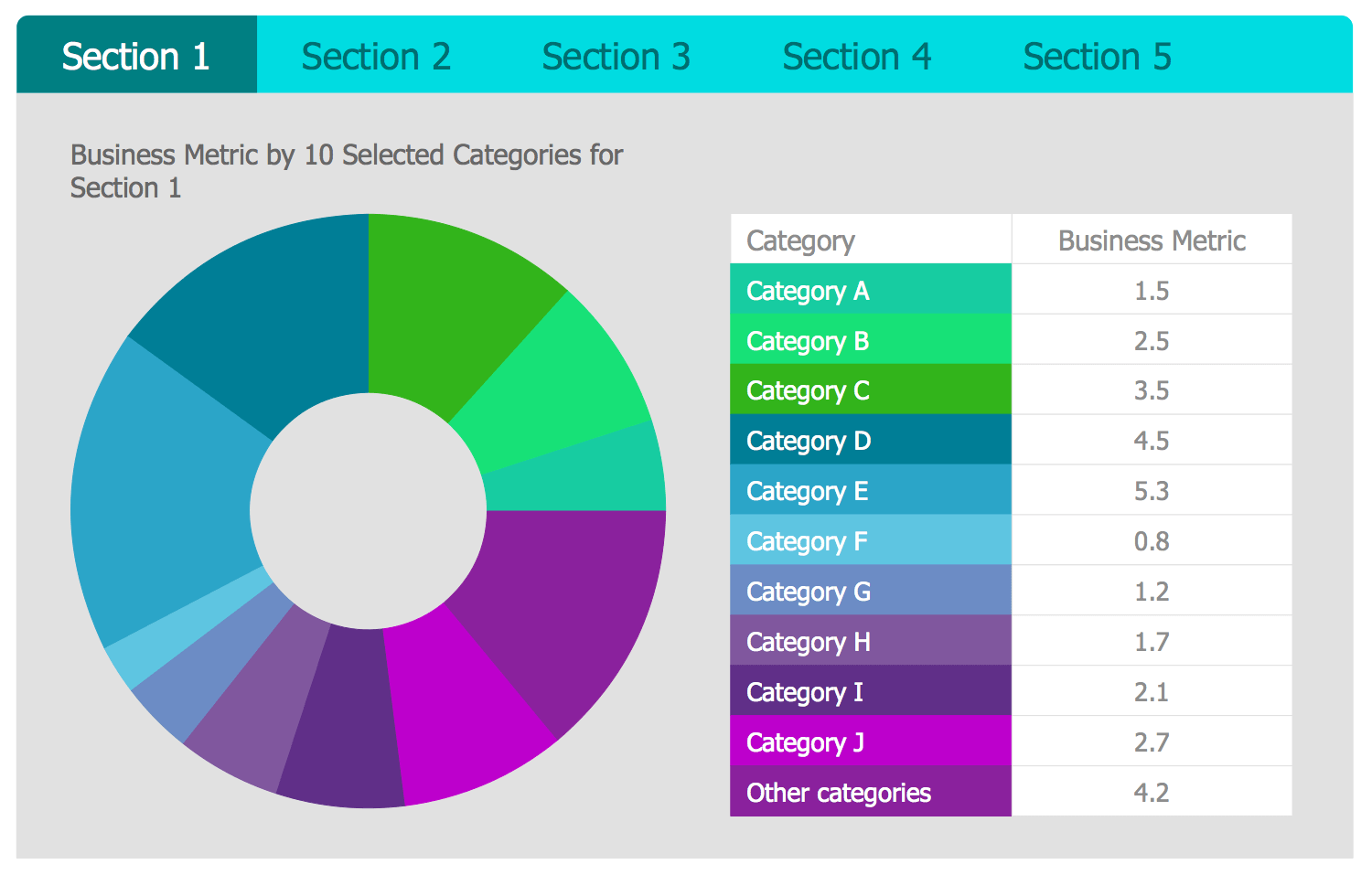Select the Category A legend row
Viewport: 1372px width, 875px height.
coord(870,291)
